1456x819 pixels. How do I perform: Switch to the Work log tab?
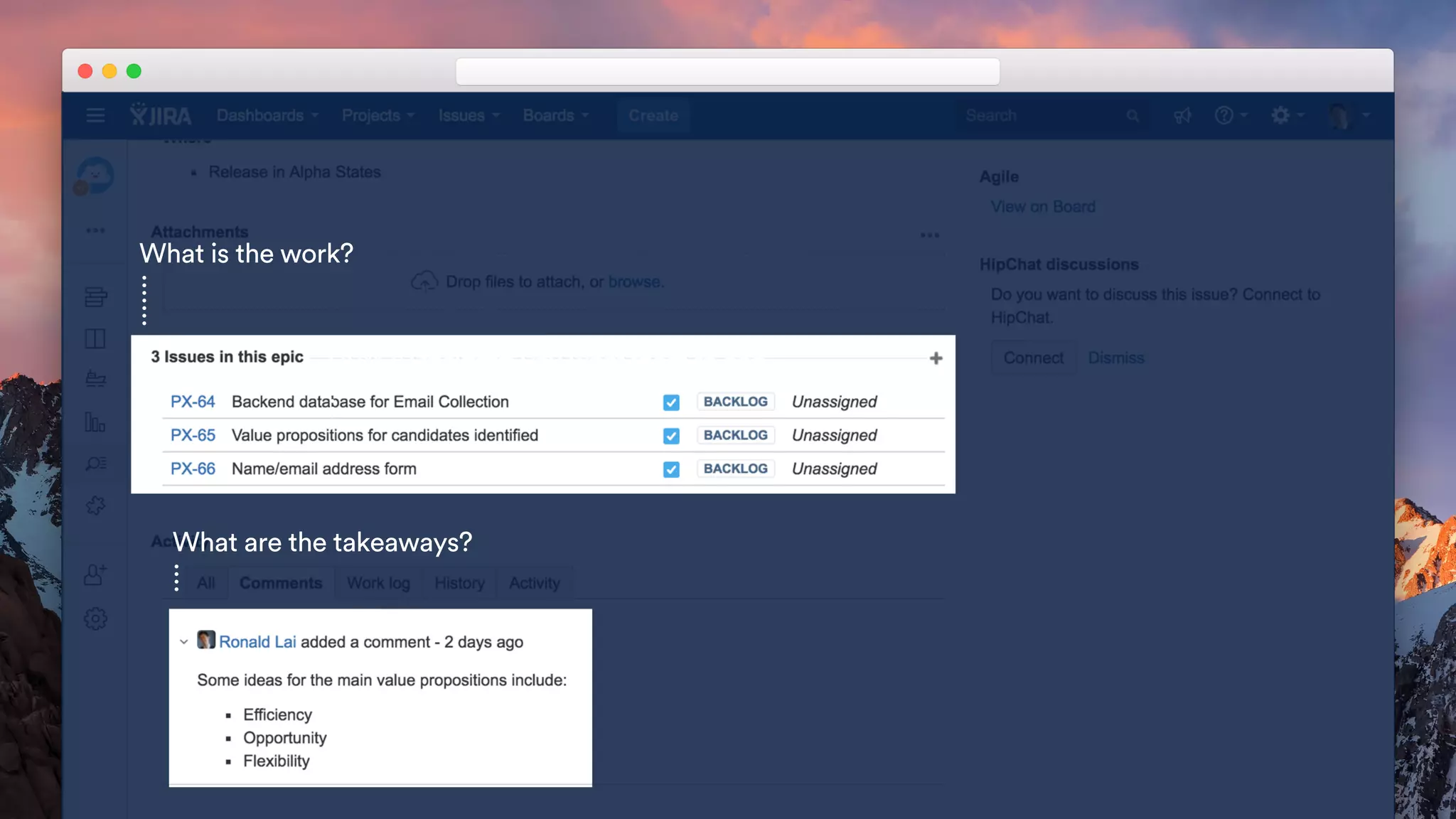click(x=378, y=583)
